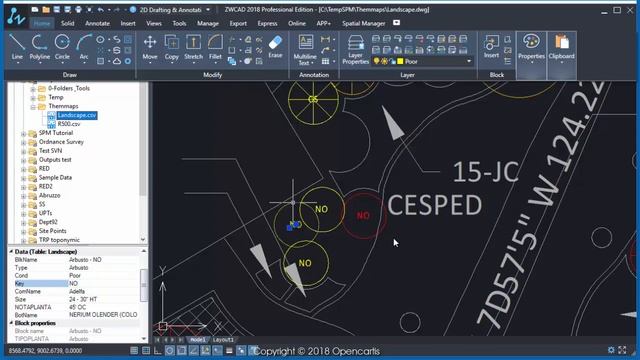Viewport: 640px width, 360px height.
Task: Toggle snap mode in status bar
Action: click(x=134, y=350)
